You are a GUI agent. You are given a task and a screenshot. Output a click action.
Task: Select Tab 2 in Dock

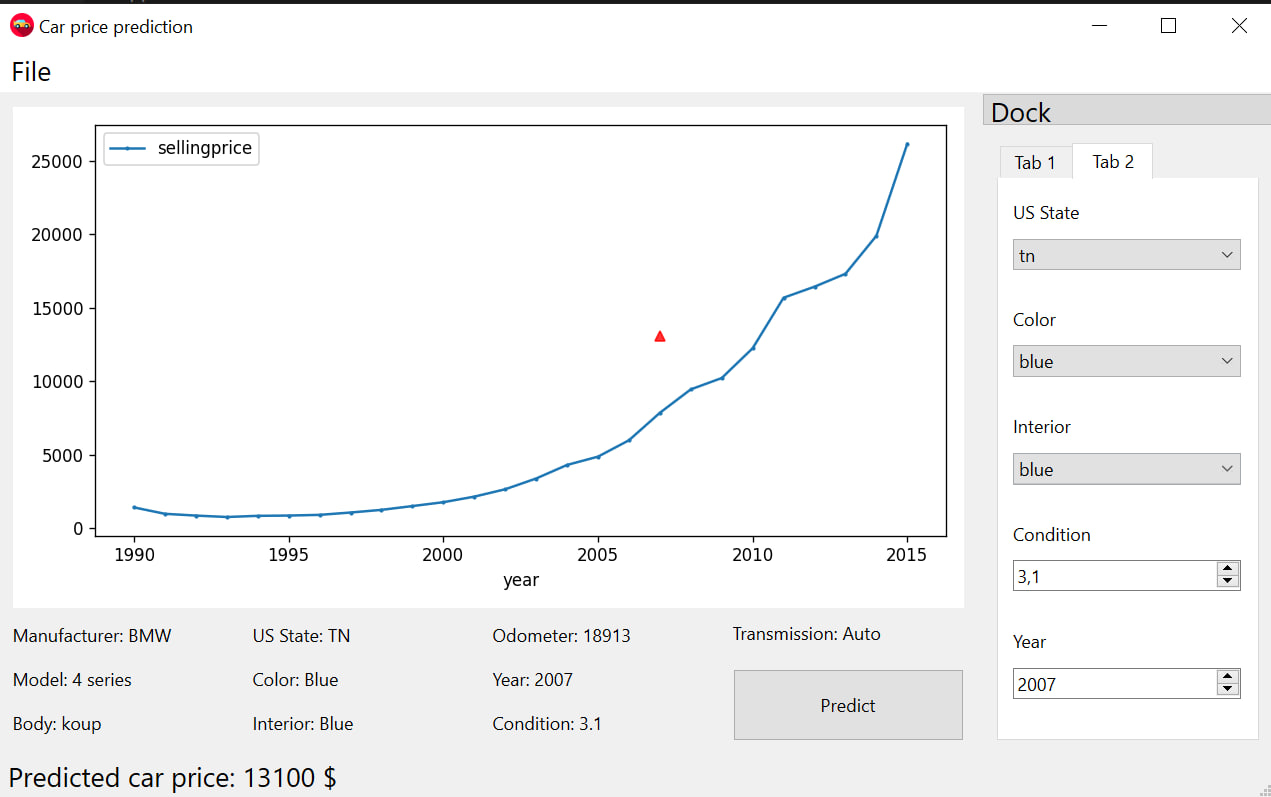click(1112, 162)
